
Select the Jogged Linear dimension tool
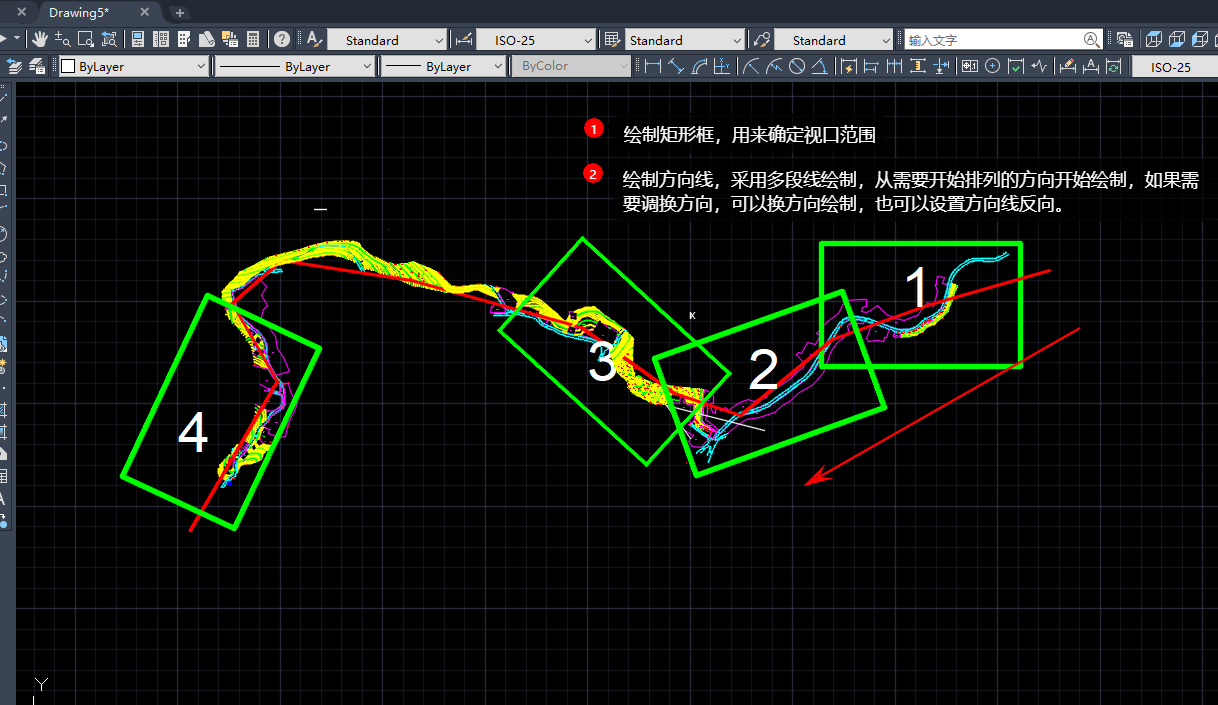(1040, 66)
